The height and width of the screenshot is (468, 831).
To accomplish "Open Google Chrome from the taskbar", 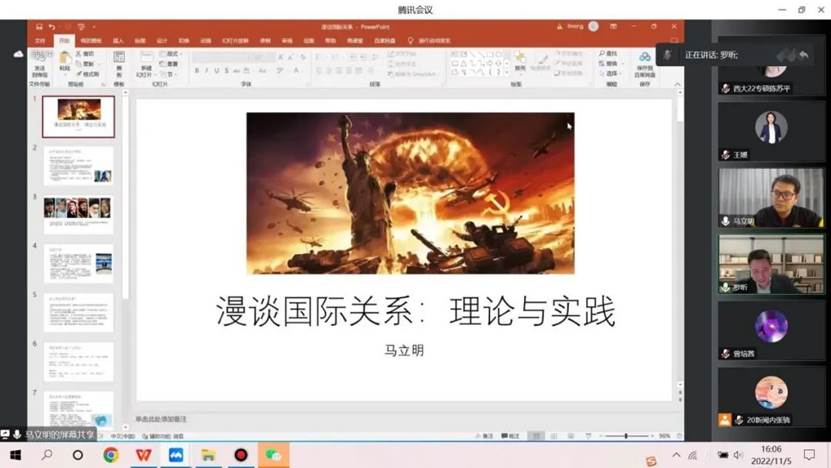I will tap(110, 455).
